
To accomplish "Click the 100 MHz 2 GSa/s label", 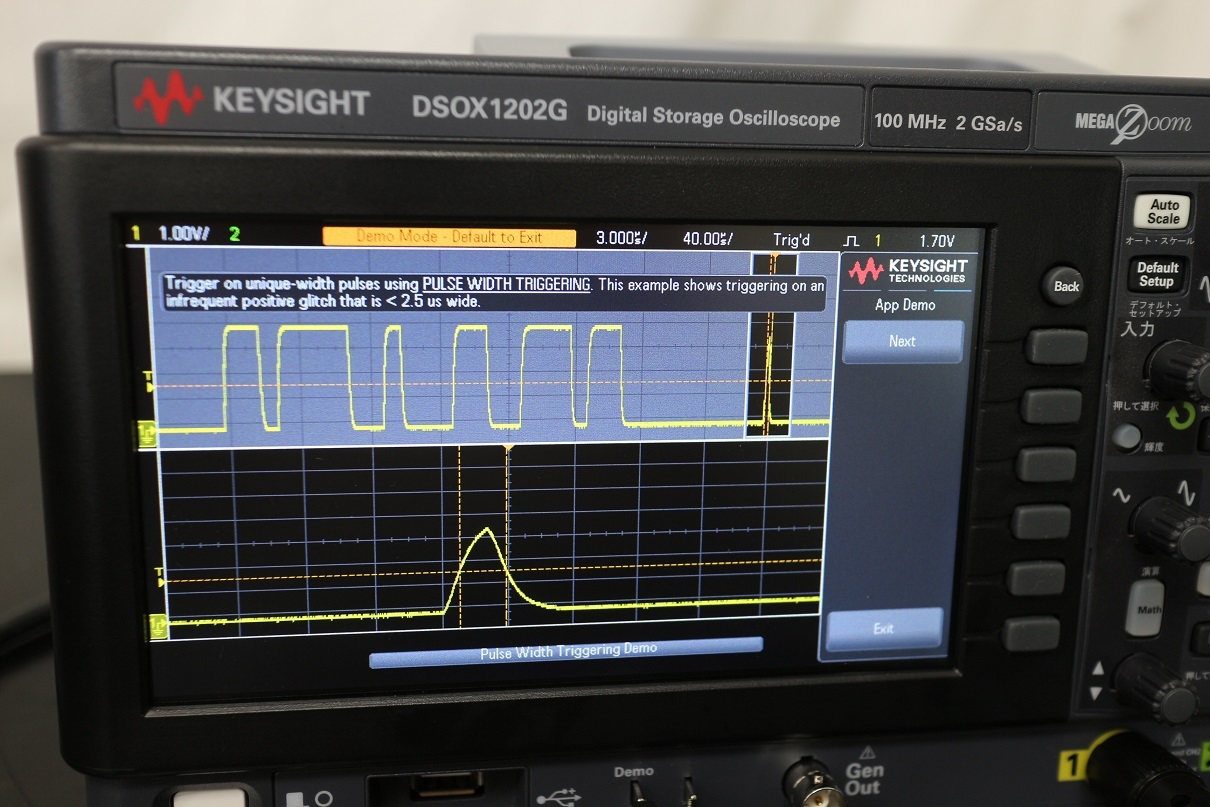I will pyautogui.click(x=948, y=122).
